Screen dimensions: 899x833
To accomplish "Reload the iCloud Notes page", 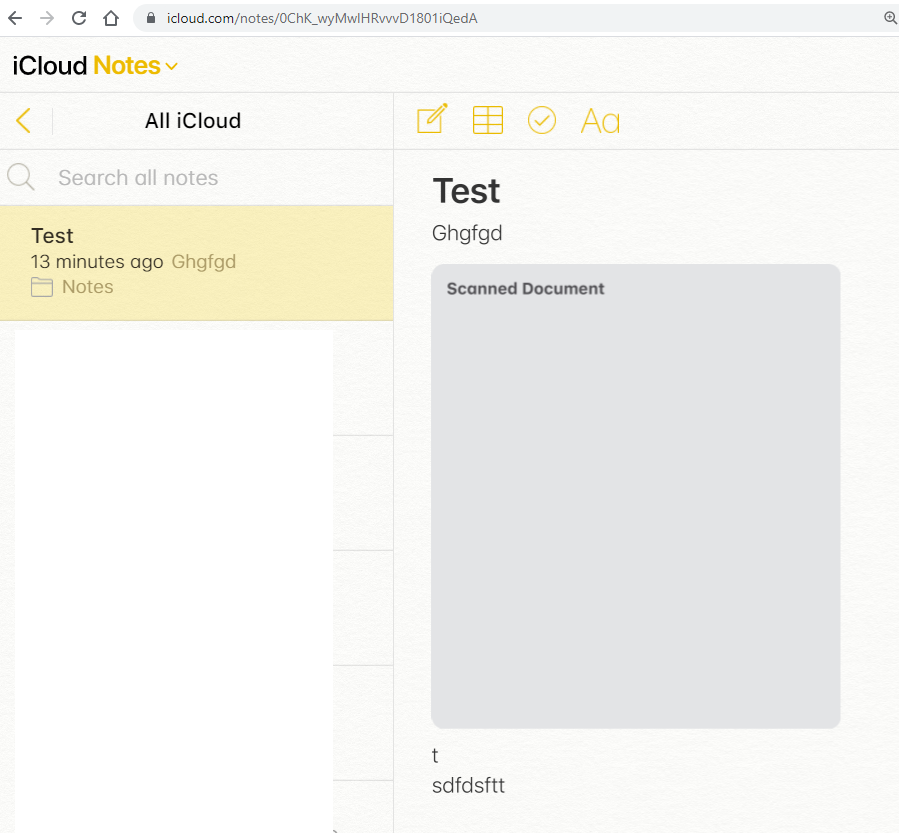I will (x=79, y=18).
